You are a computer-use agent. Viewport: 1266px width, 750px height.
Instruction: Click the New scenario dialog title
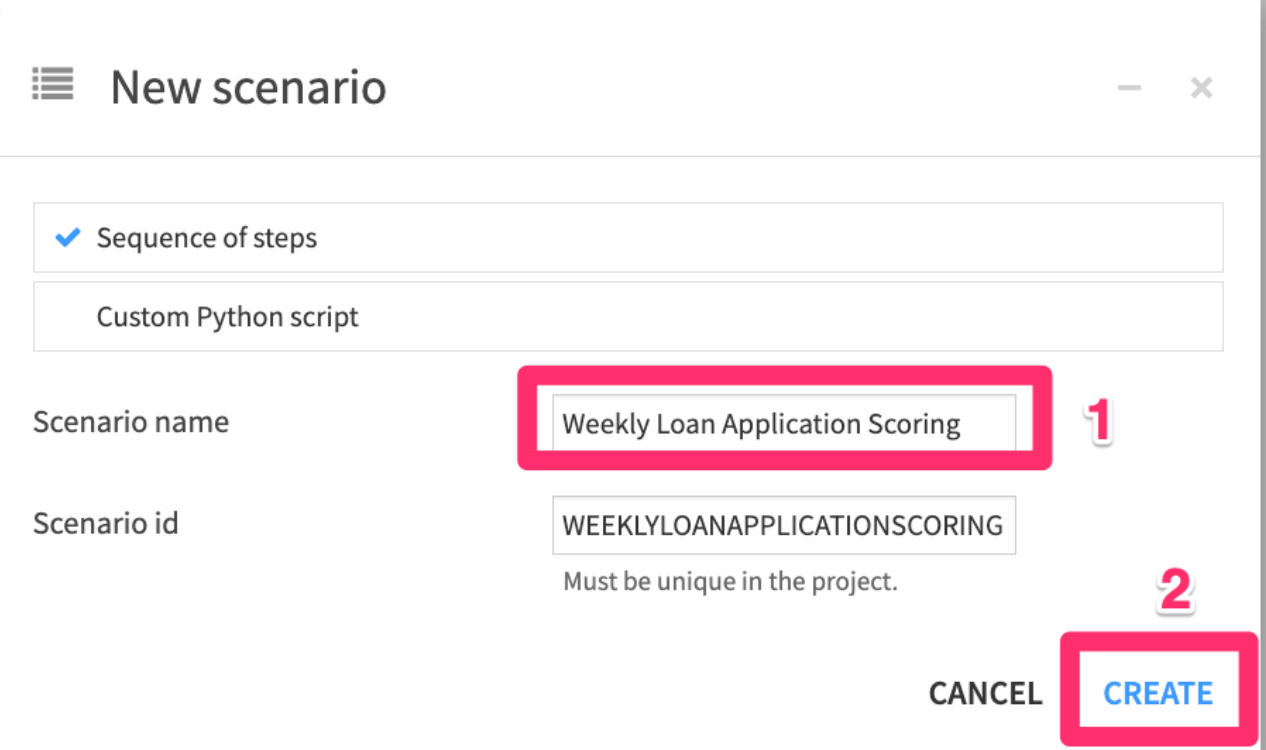point(248,87)
